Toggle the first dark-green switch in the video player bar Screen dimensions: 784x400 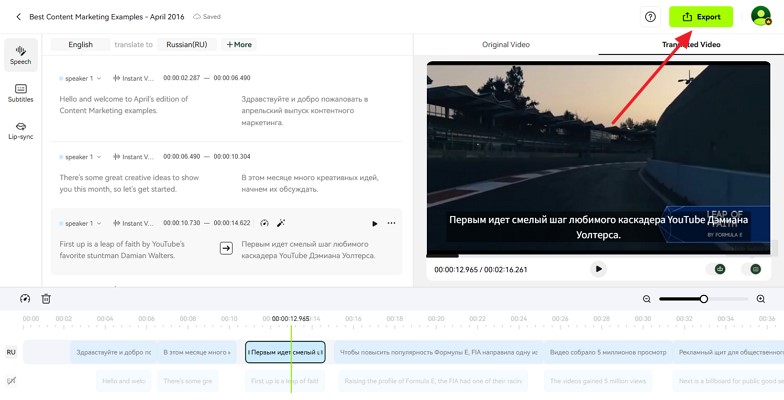pyautogui.click(x=716, y=269)
